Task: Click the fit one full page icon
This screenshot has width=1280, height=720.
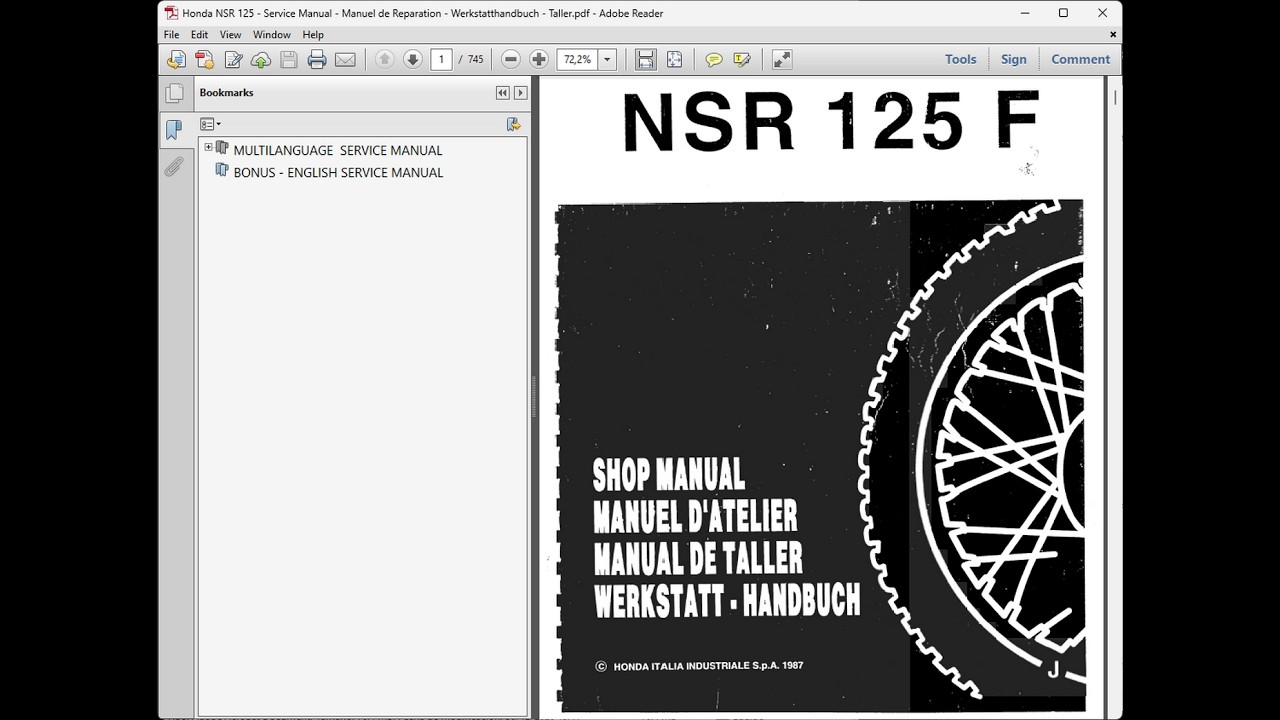Action: pos(674,60)
